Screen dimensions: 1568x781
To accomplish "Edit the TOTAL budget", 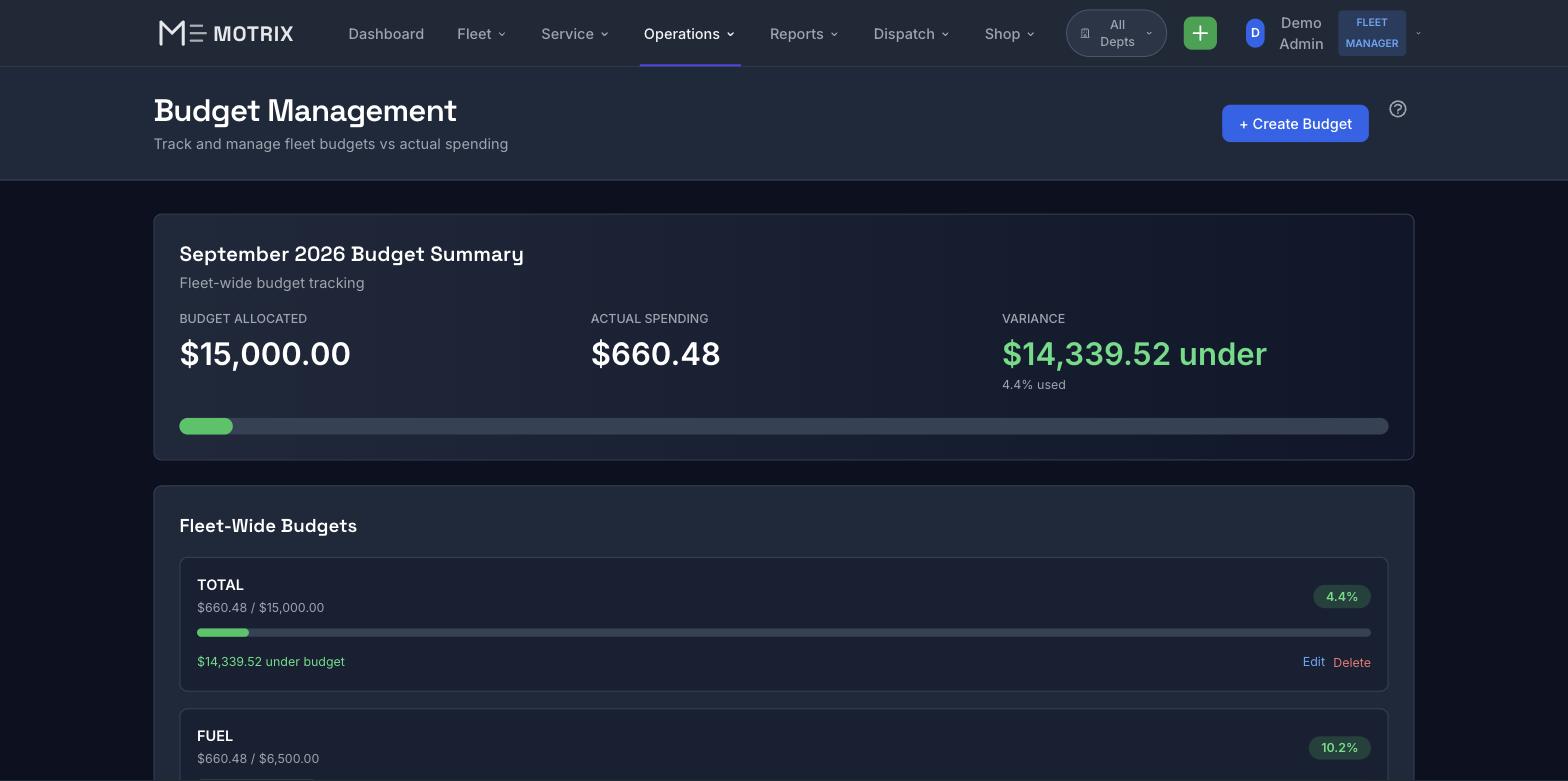I will [1314, 662].
